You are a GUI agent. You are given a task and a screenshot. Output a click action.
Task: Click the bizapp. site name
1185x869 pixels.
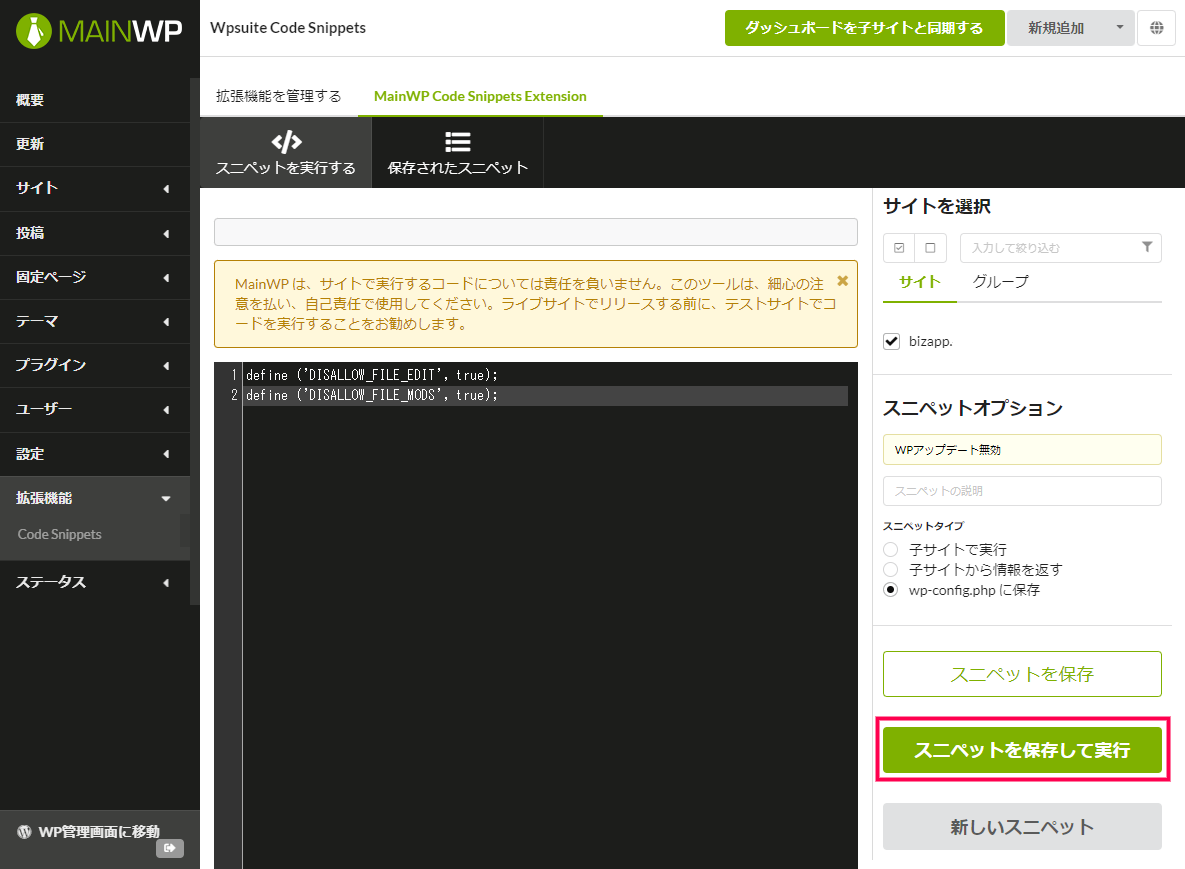(930, 342)
